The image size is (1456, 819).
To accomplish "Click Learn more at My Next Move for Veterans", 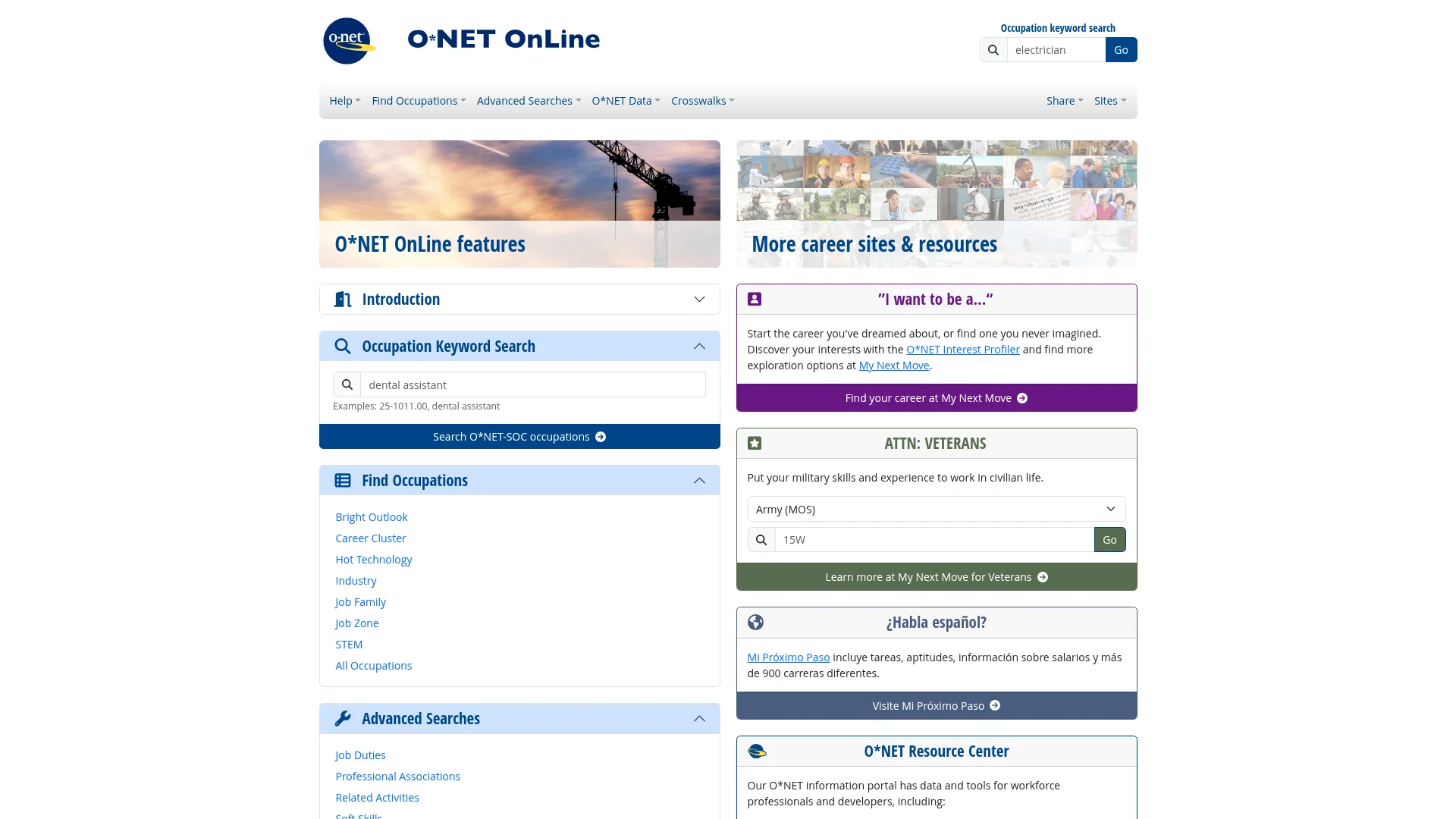I will tap(937, 577).
